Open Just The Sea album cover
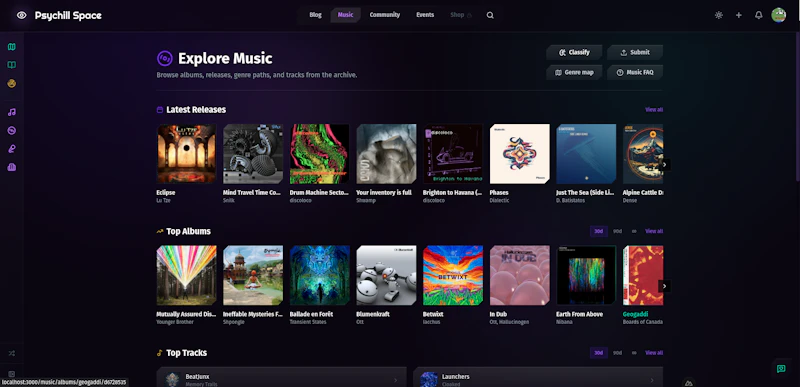This screenshot has width=800, height=387. 586,153
